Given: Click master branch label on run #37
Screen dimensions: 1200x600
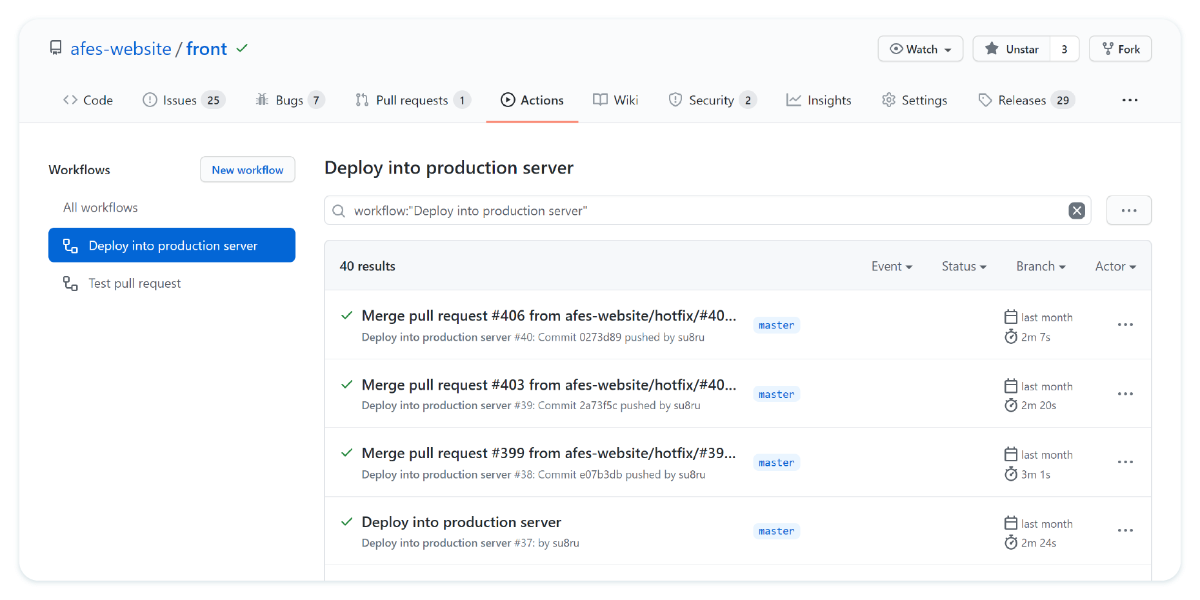Looking at the screenshot, I should (776, 531).
